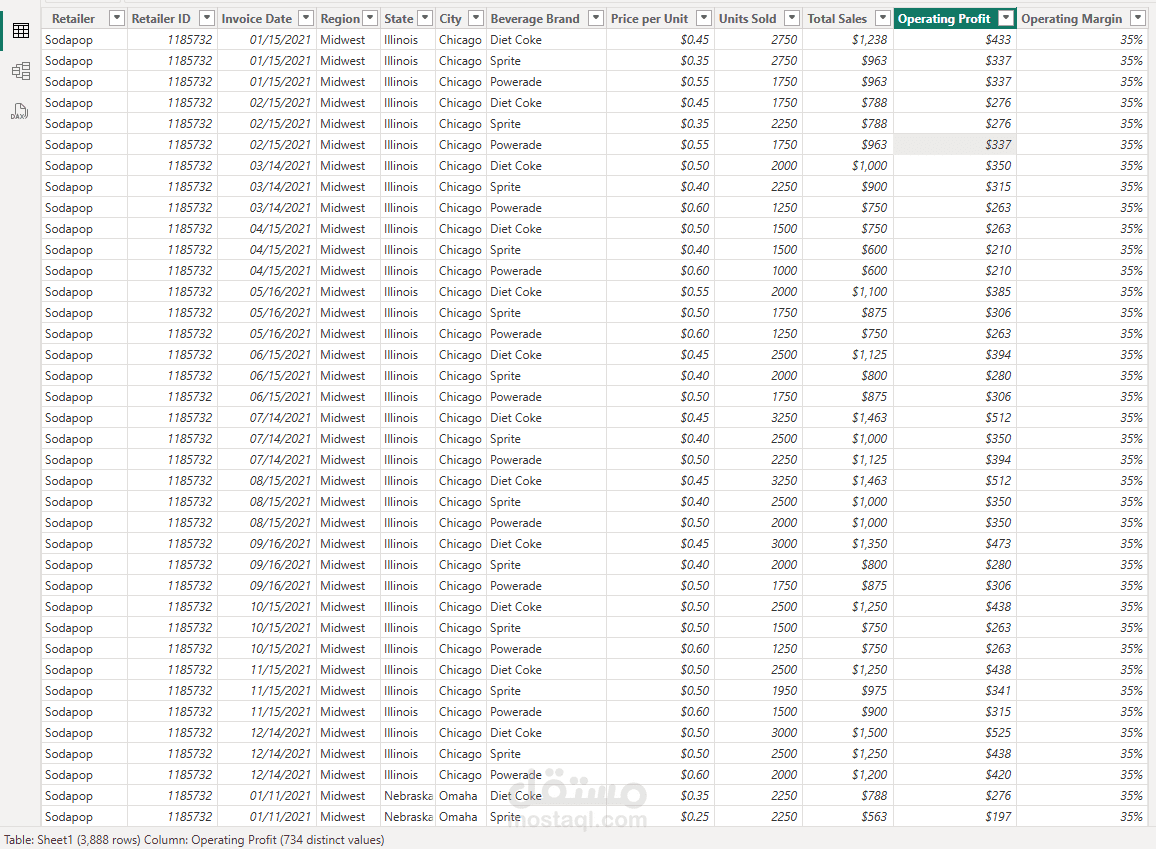Open the Invoice Date column filter dropdown
The image size is (1156, 849).
pyautogui.click(x=306, y=18)
